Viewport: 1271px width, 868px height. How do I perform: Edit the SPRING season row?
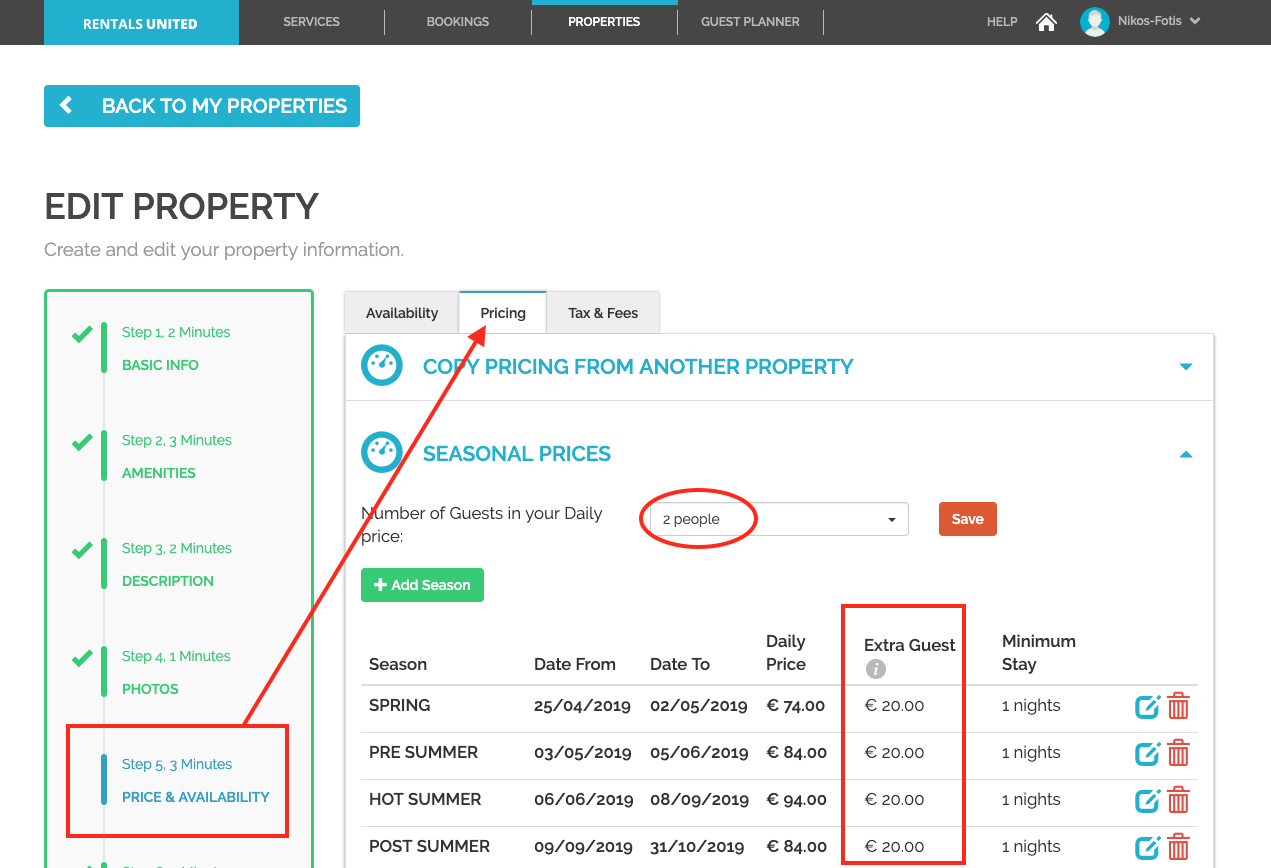pos(1147,707)
